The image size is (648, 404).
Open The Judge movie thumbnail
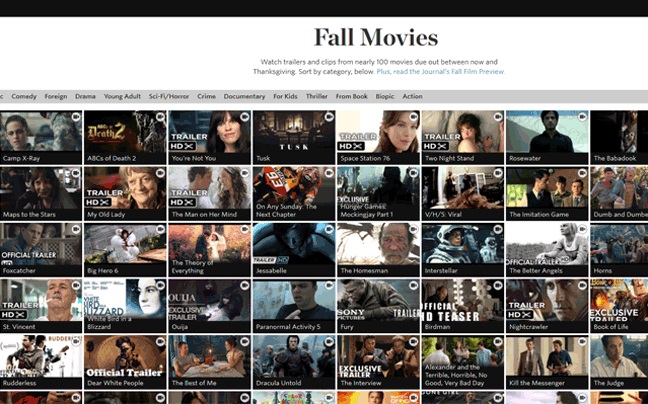619,362
